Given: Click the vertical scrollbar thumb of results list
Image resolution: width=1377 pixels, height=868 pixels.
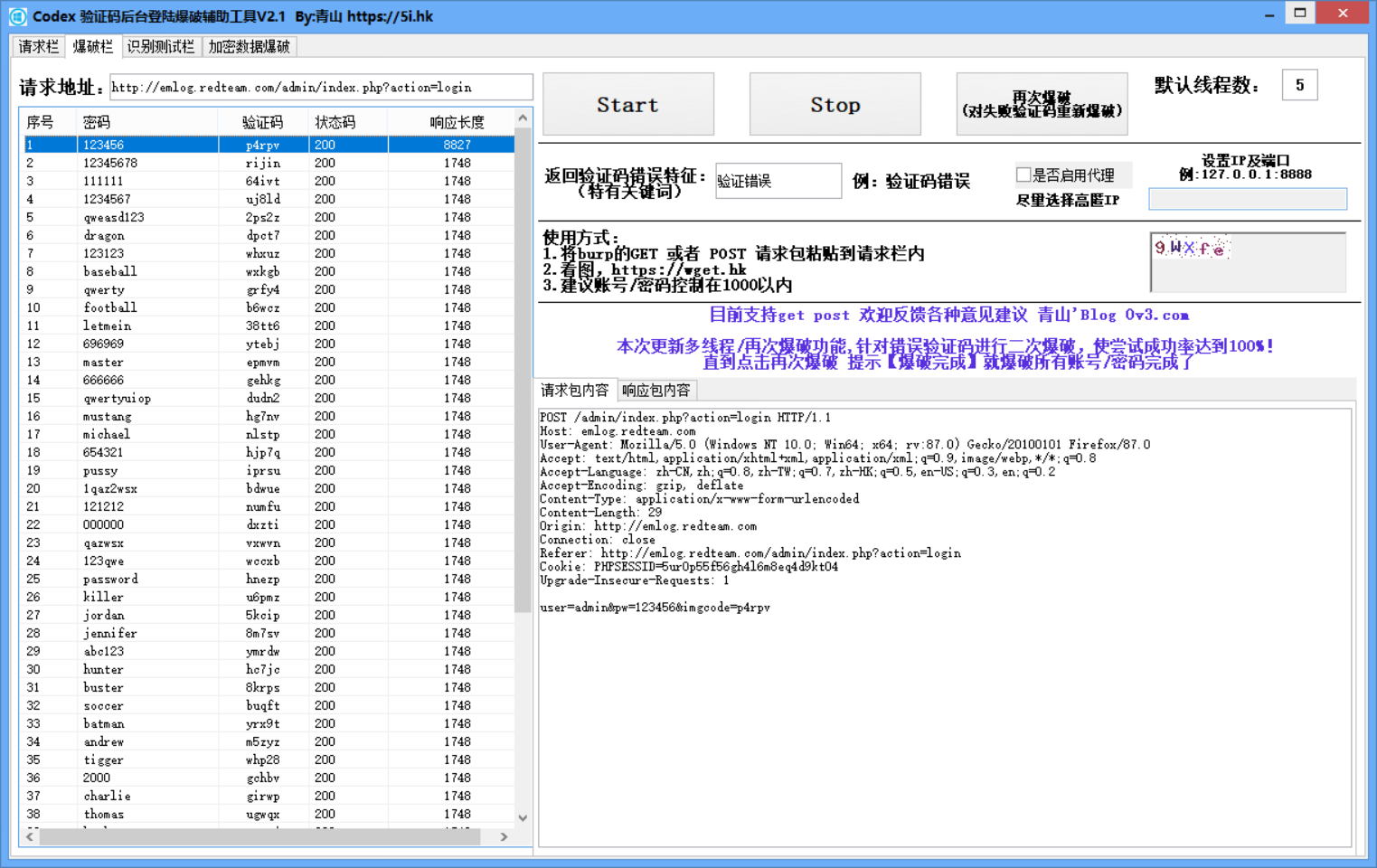Looking at the screenshot, I should [x=523, y=370].
